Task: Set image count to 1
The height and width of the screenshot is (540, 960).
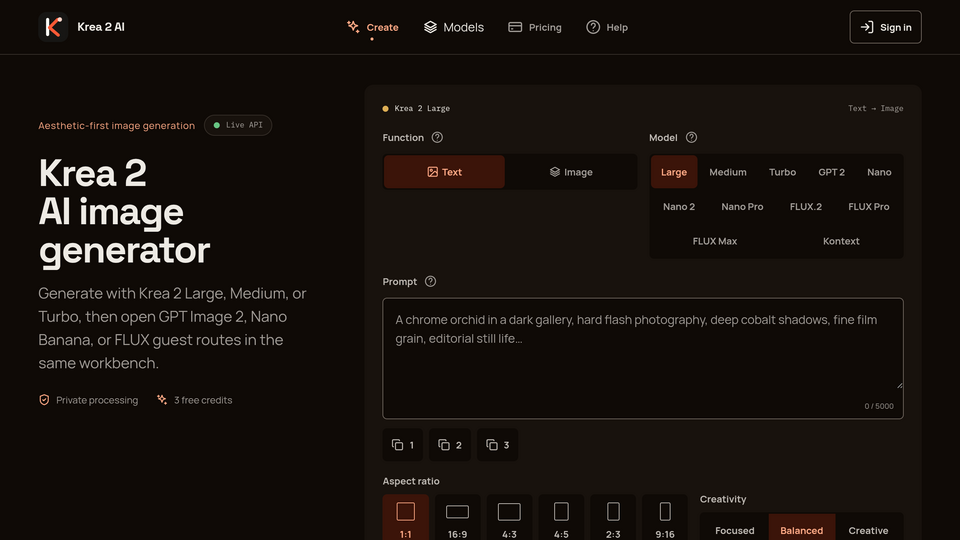Action: click(403, 445)
